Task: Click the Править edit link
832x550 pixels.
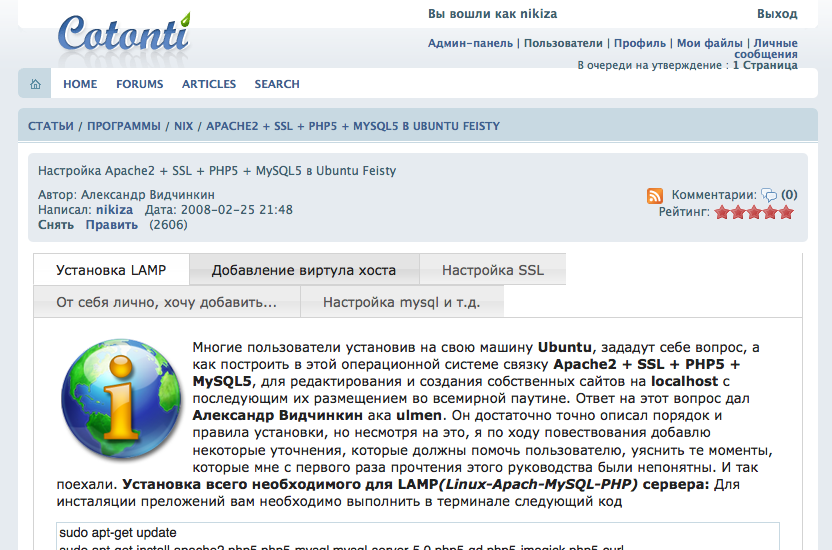Action: tap(111, 225)
